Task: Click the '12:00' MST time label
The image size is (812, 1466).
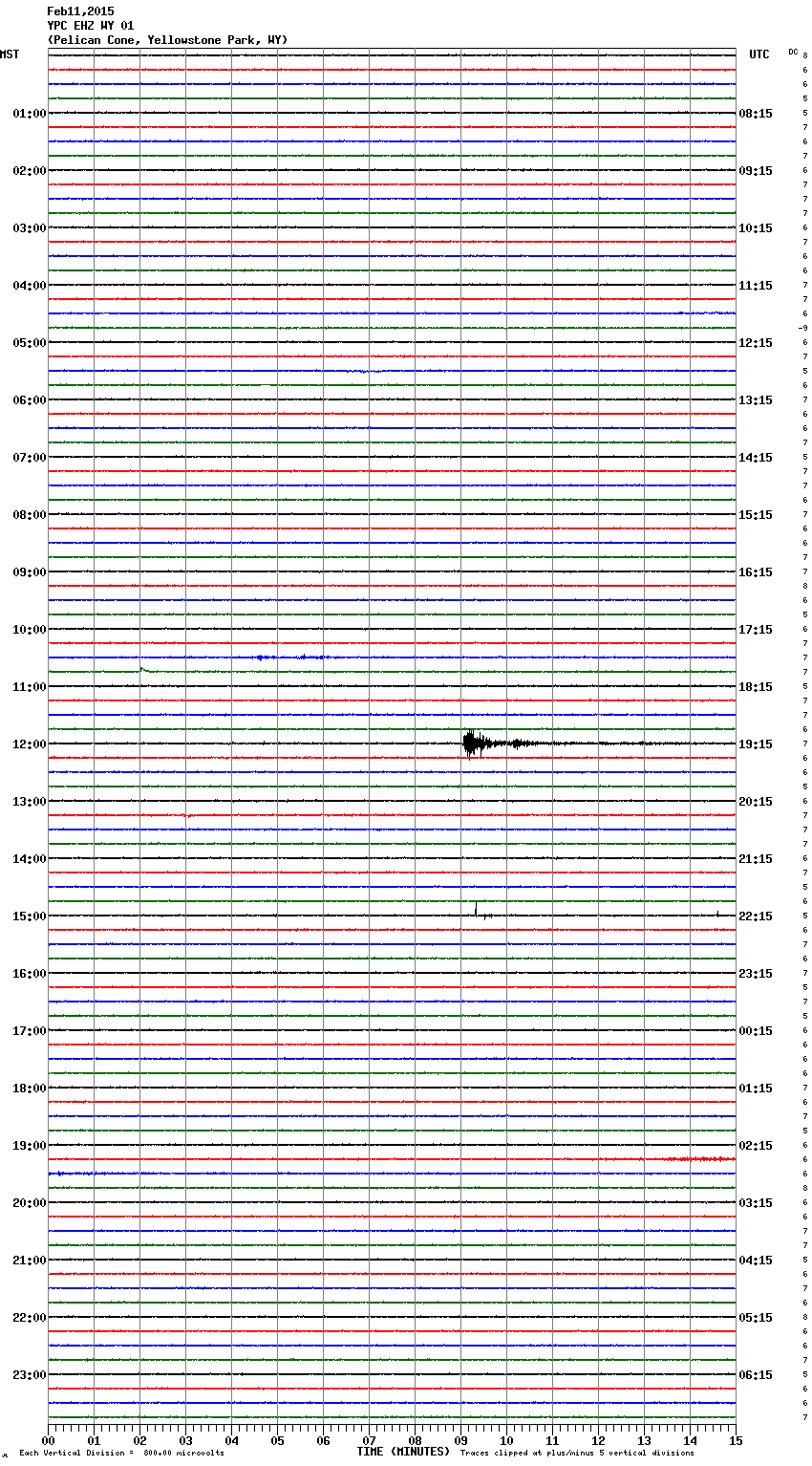Action: [29, 744]
